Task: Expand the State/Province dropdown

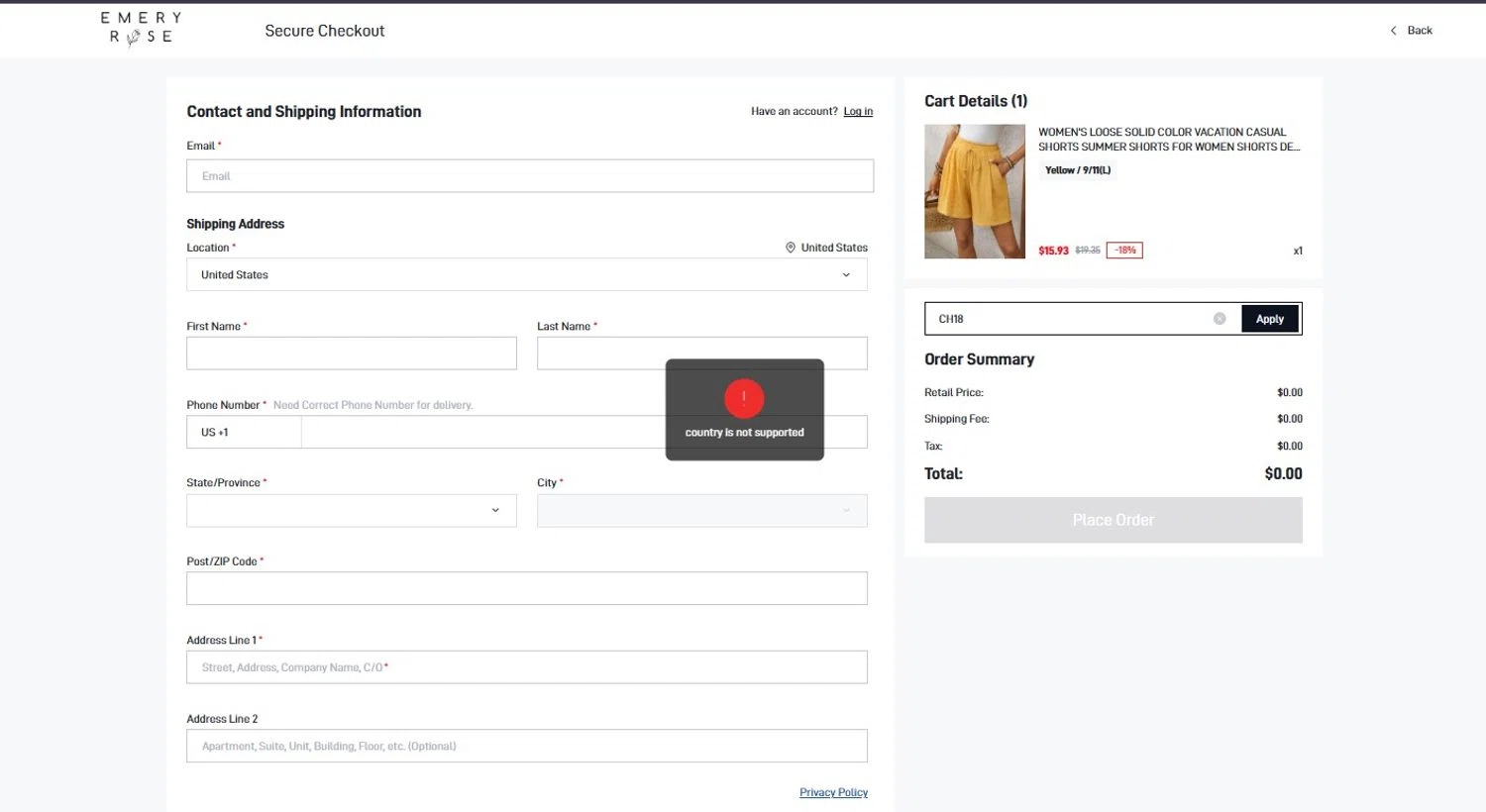Action: coord(352,511)
